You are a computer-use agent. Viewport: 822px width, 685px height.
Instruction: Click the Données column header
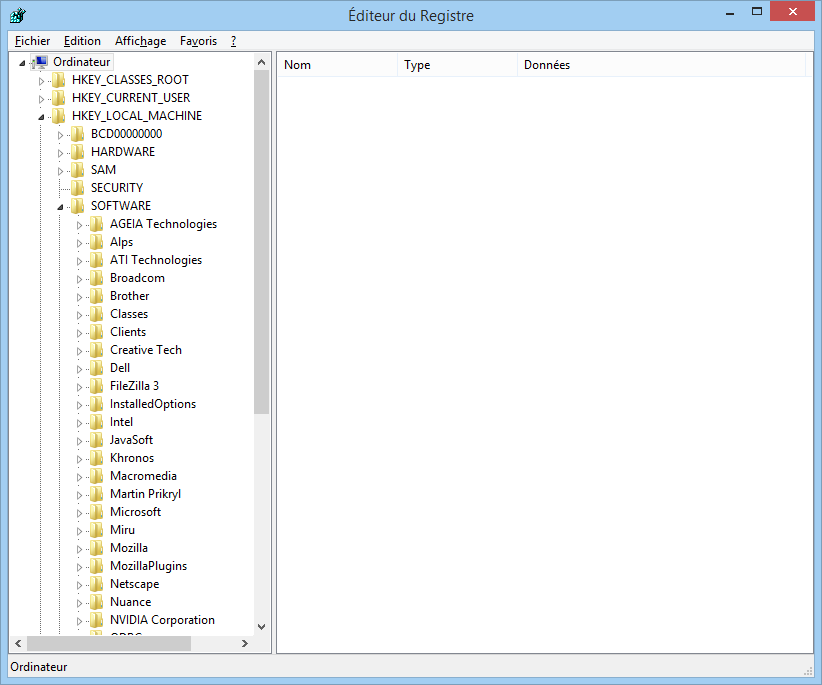tap(661, 64)
